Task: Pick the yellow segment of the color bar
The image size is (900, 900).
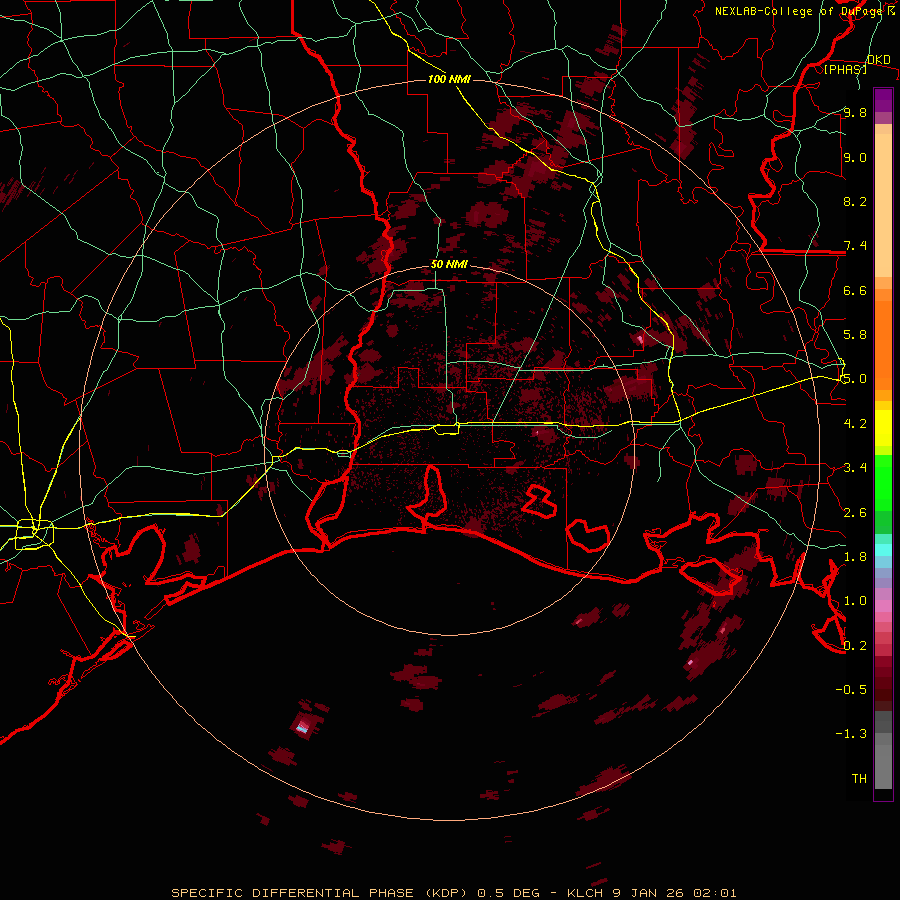Action: pos(883,428)
